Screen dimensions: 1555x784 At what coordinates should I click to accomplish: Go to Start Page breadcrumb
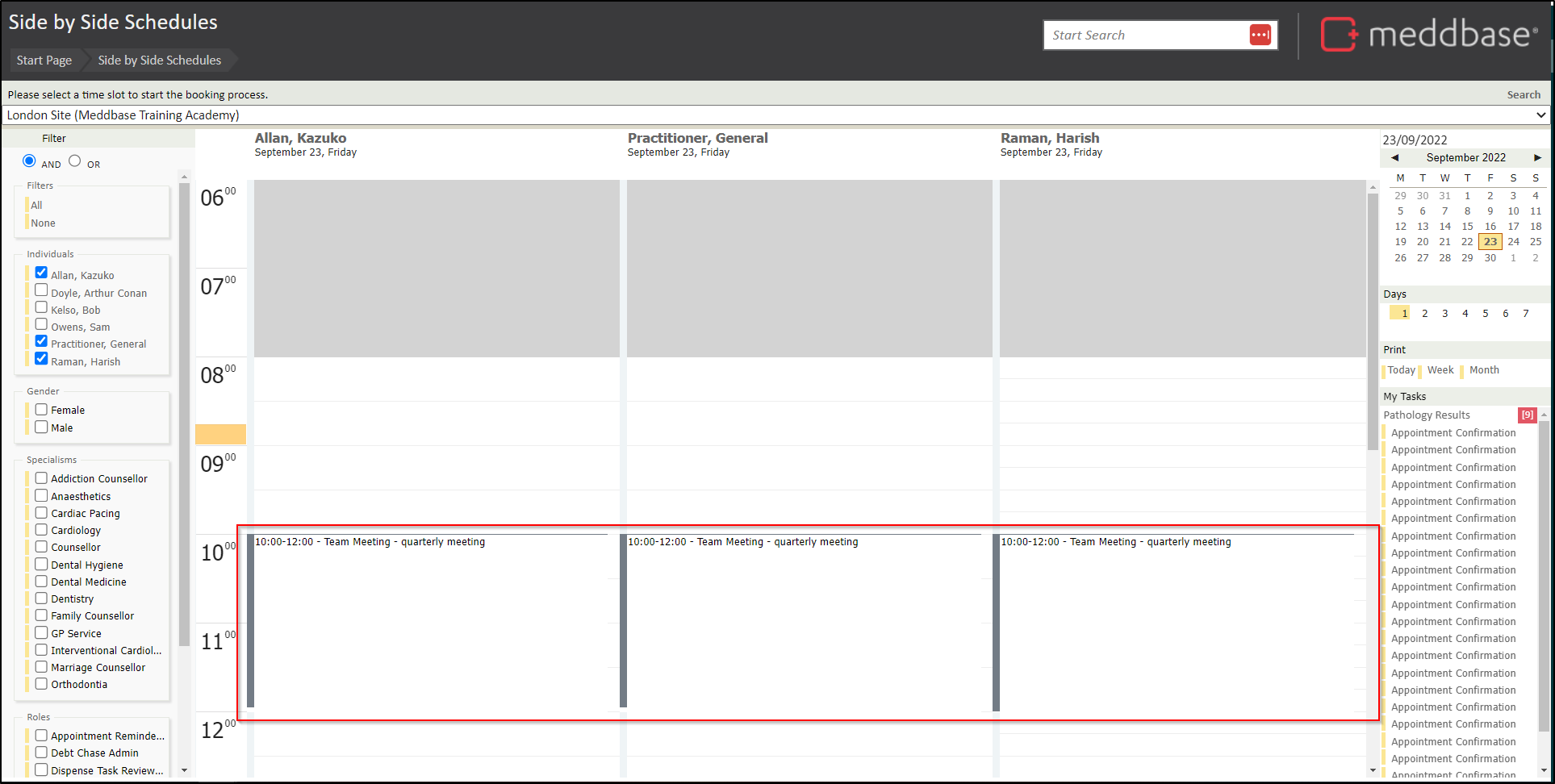(x=44, y=60)
